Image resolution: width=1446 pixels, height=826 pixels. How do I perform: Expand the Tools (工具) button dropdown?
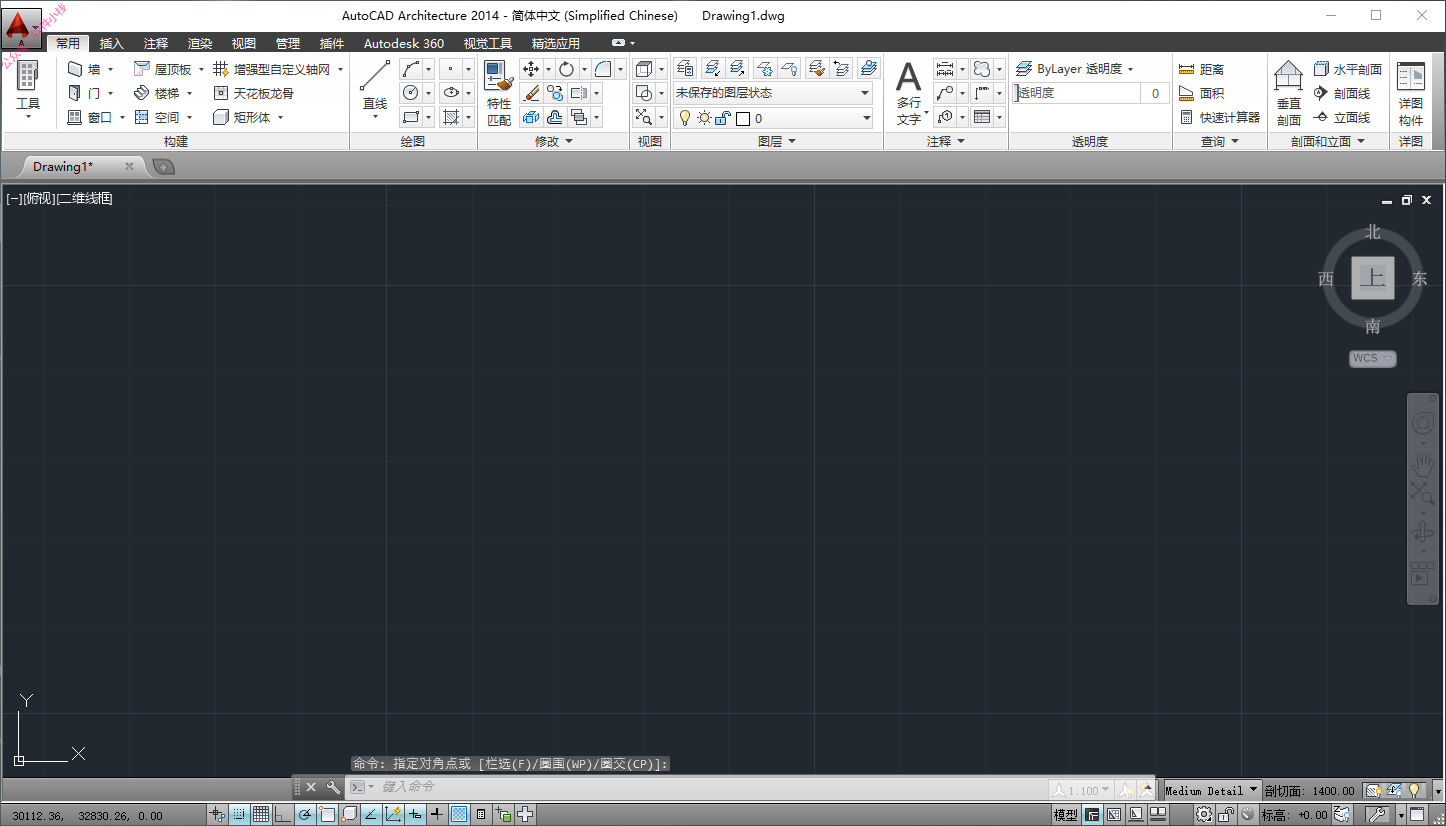28,116
